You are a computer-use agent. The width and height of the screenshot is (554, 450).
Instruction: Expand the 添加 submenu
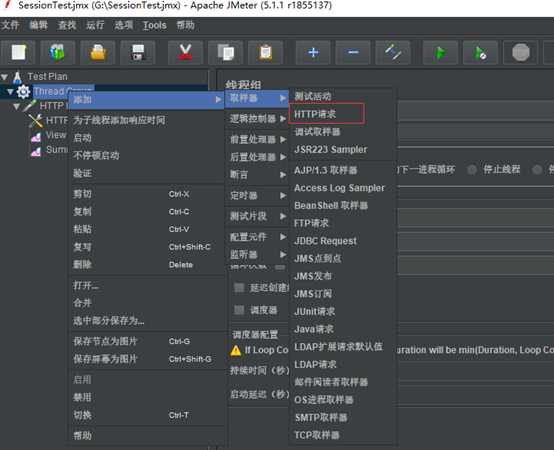pos(146,100)
